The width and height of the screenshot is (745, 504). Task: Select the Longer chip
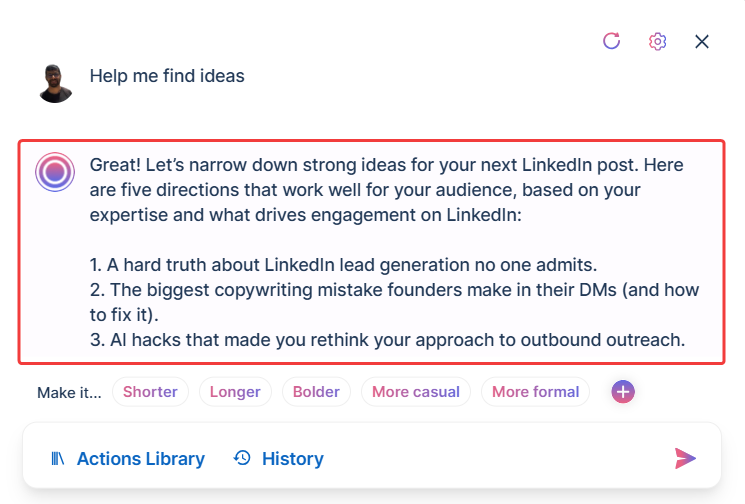pyautogui.click(x=235, y=392)
